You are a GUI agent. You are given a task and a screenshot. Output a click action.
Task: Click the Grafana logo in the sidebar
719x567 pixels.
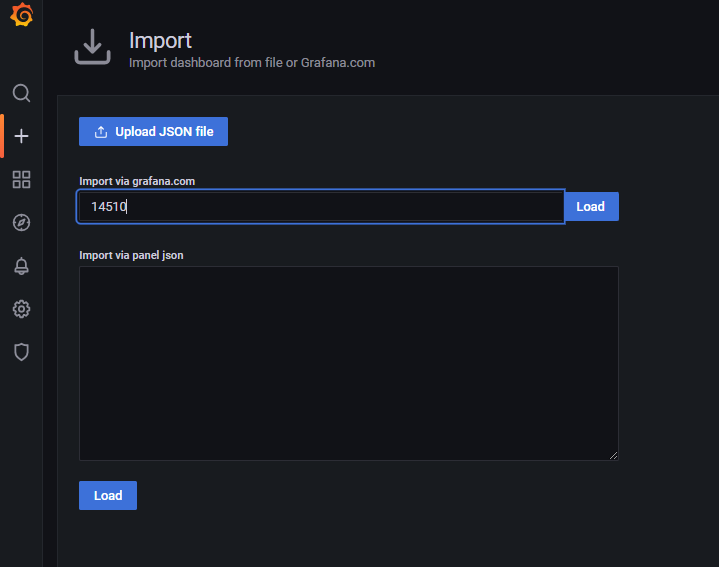22,15
